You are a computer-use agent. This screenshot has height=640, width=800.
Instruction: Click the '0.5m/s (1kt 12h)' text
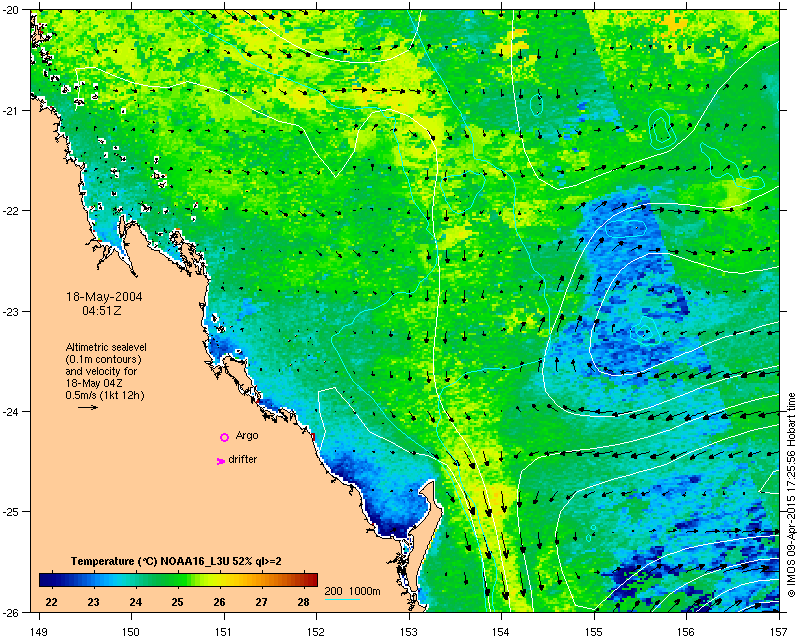pos(105,395)
